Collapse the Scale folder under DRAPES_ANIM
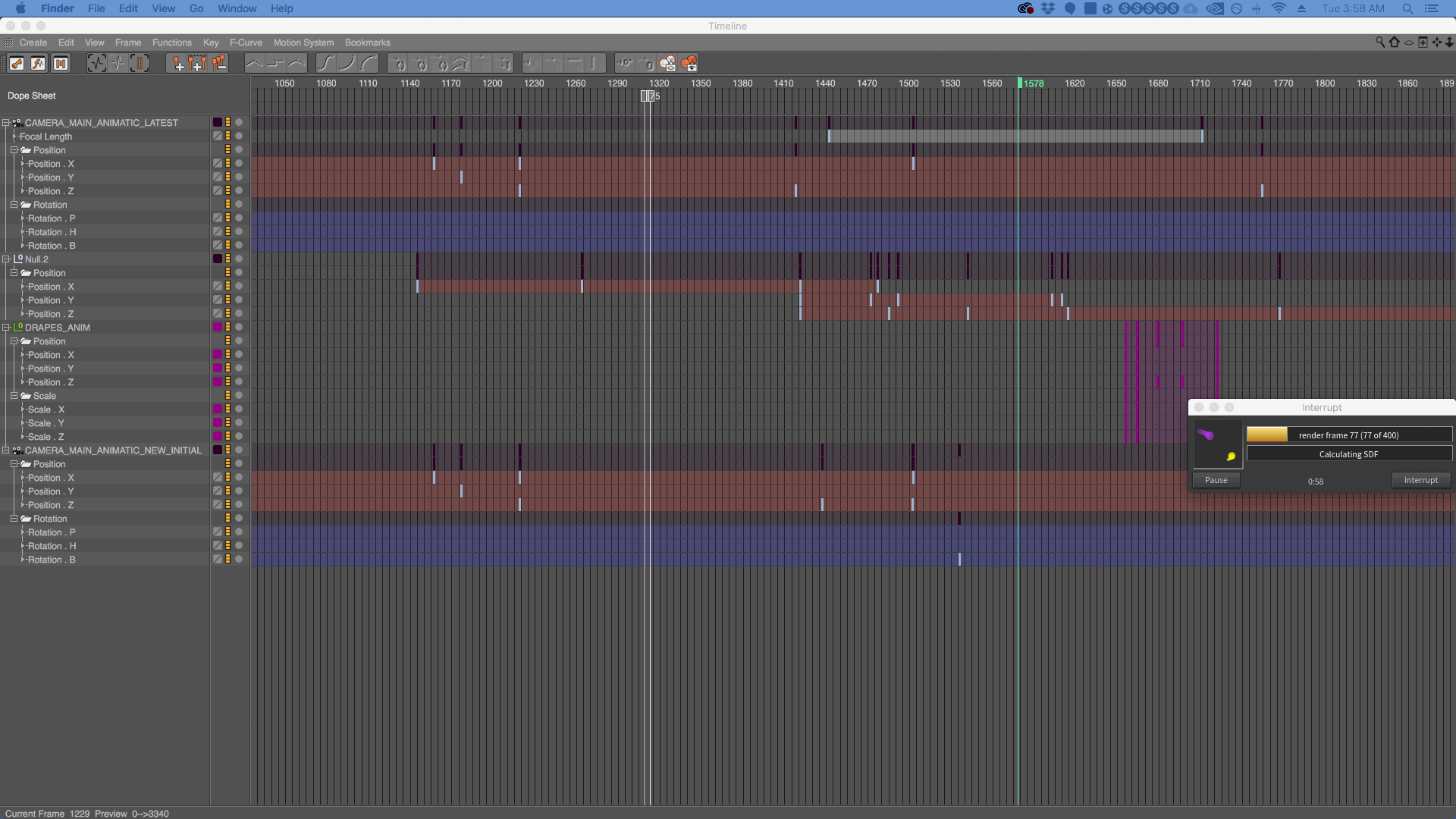1456x819 pixels. (x=14, y=396)
